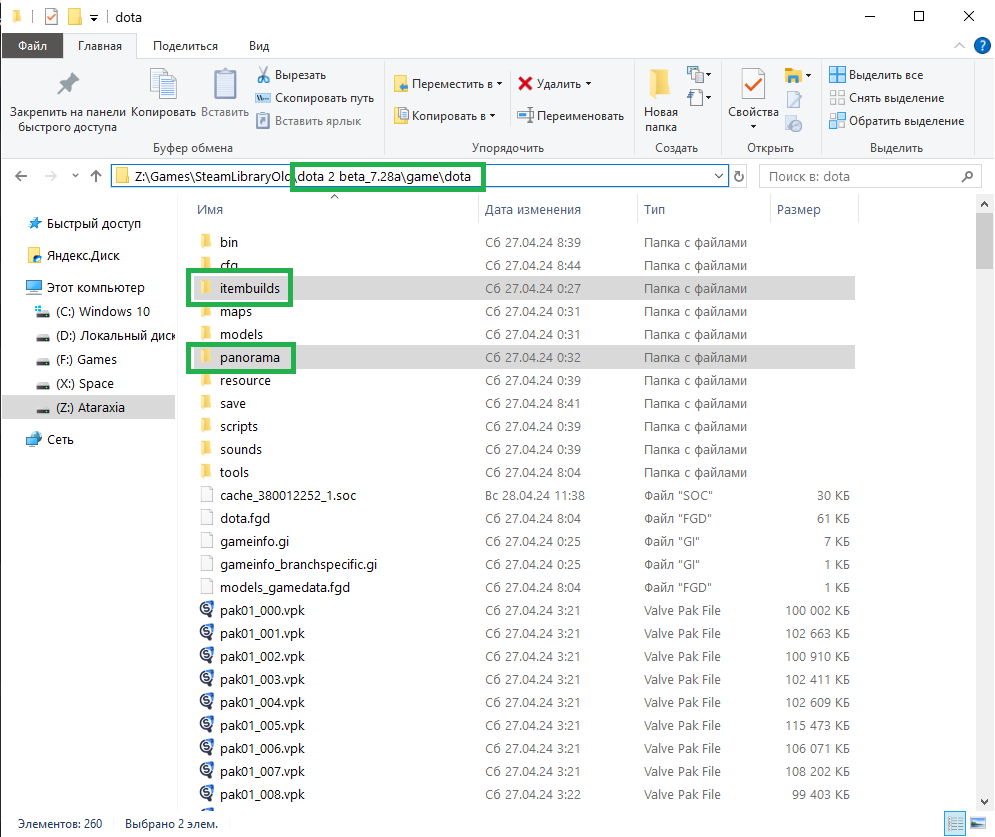Click the Вставить clipboard icon
The image size is (995, 837).
225,93
